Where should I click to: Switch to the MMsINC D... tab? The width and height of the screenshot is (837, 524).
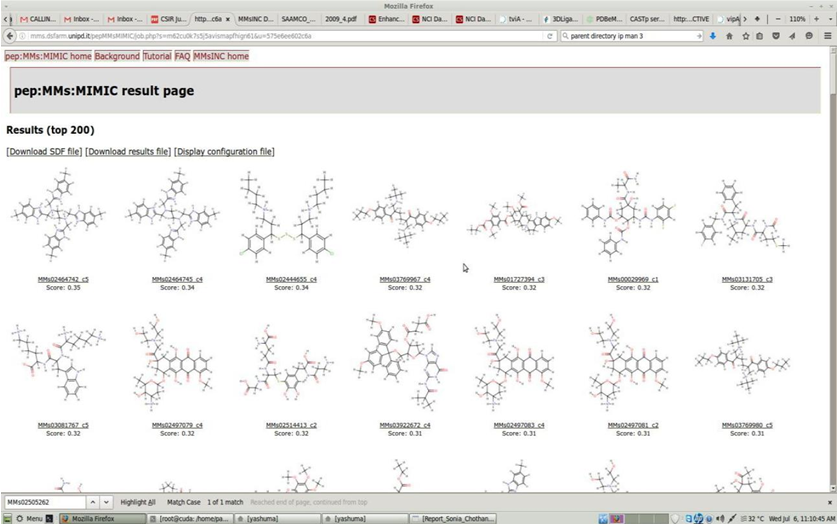coord(255,19)
